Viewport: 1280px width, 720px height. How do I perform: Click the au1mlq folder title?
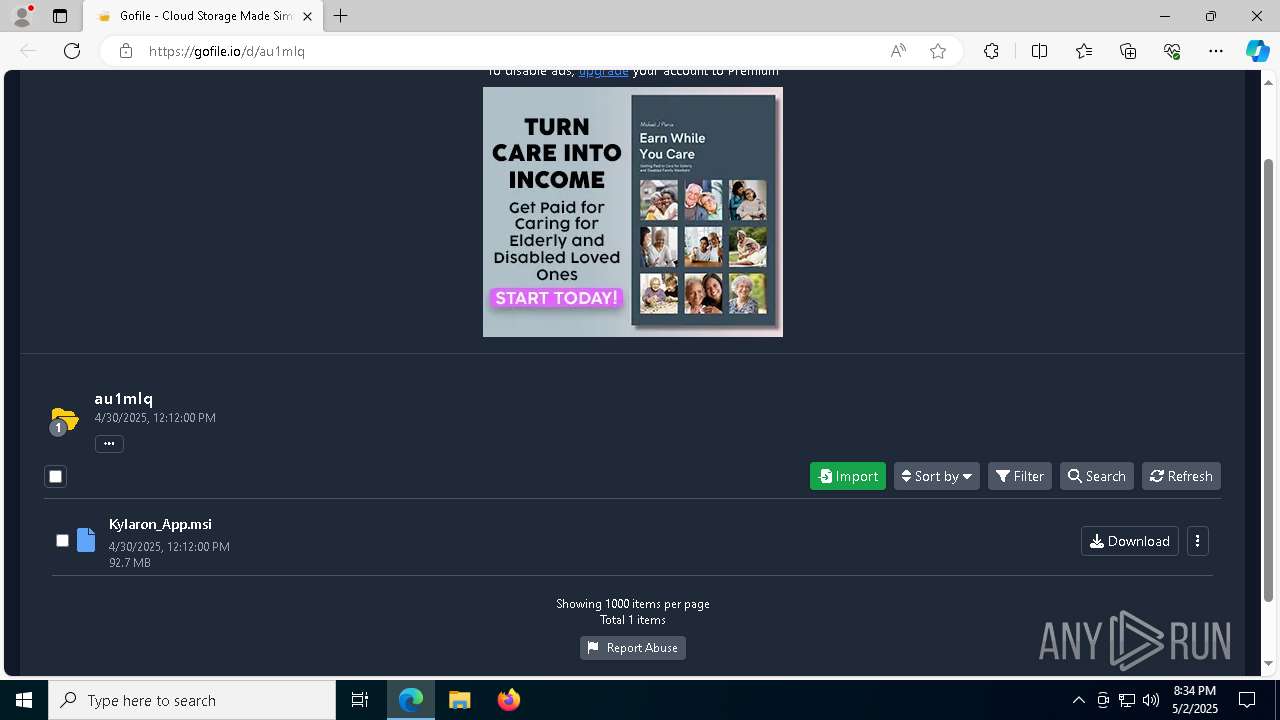124,398
